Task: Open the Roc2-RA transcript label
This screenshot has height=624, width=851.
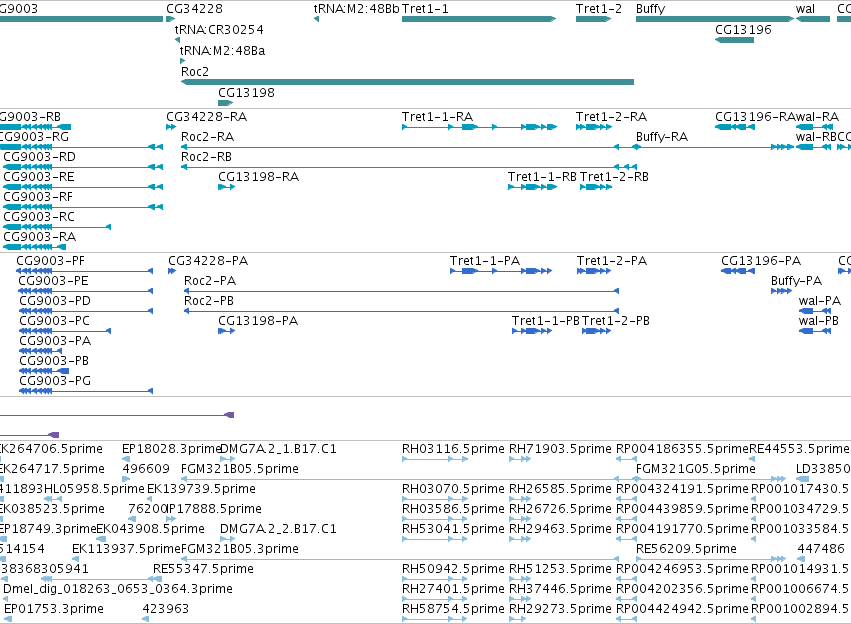Action: (x=207, y=137)
